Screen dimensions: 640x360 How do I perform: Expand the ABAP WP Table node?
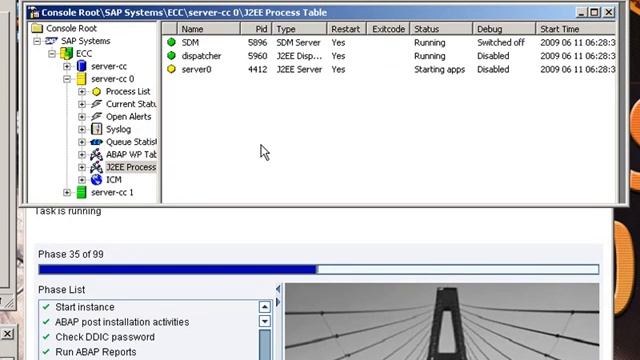click(x=82, y=155)
